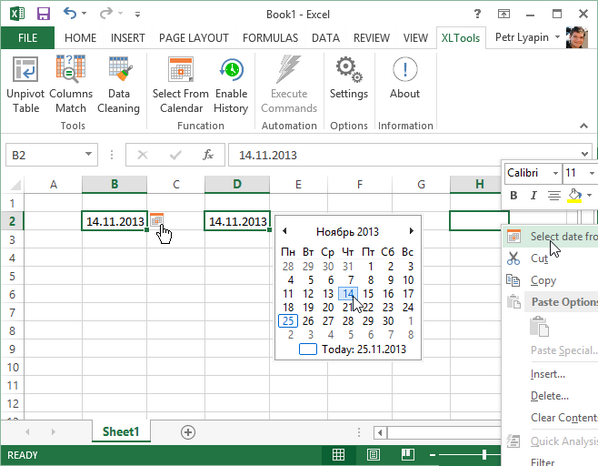Open XLTools Settings

(x=349, y=78)
